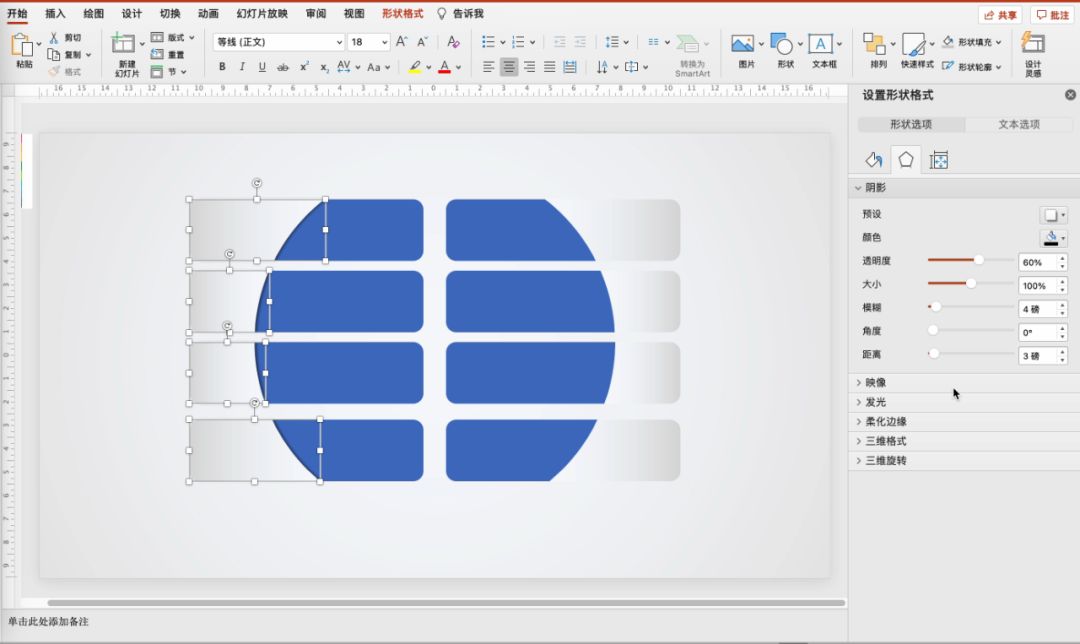Insert a Text Box (文本框)

pos(820,43)
